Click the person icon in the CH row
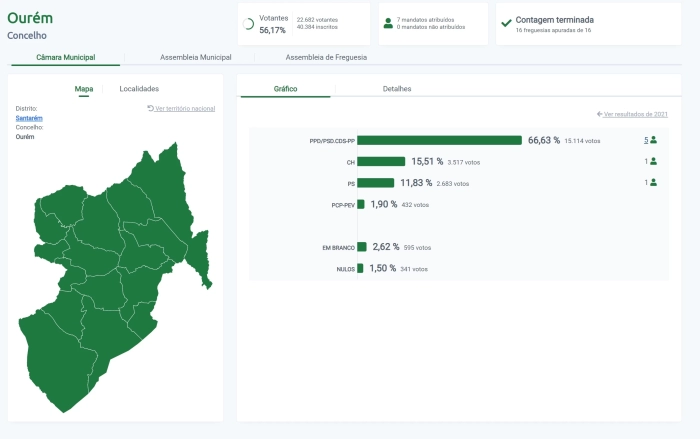 [x=653, y=161]
